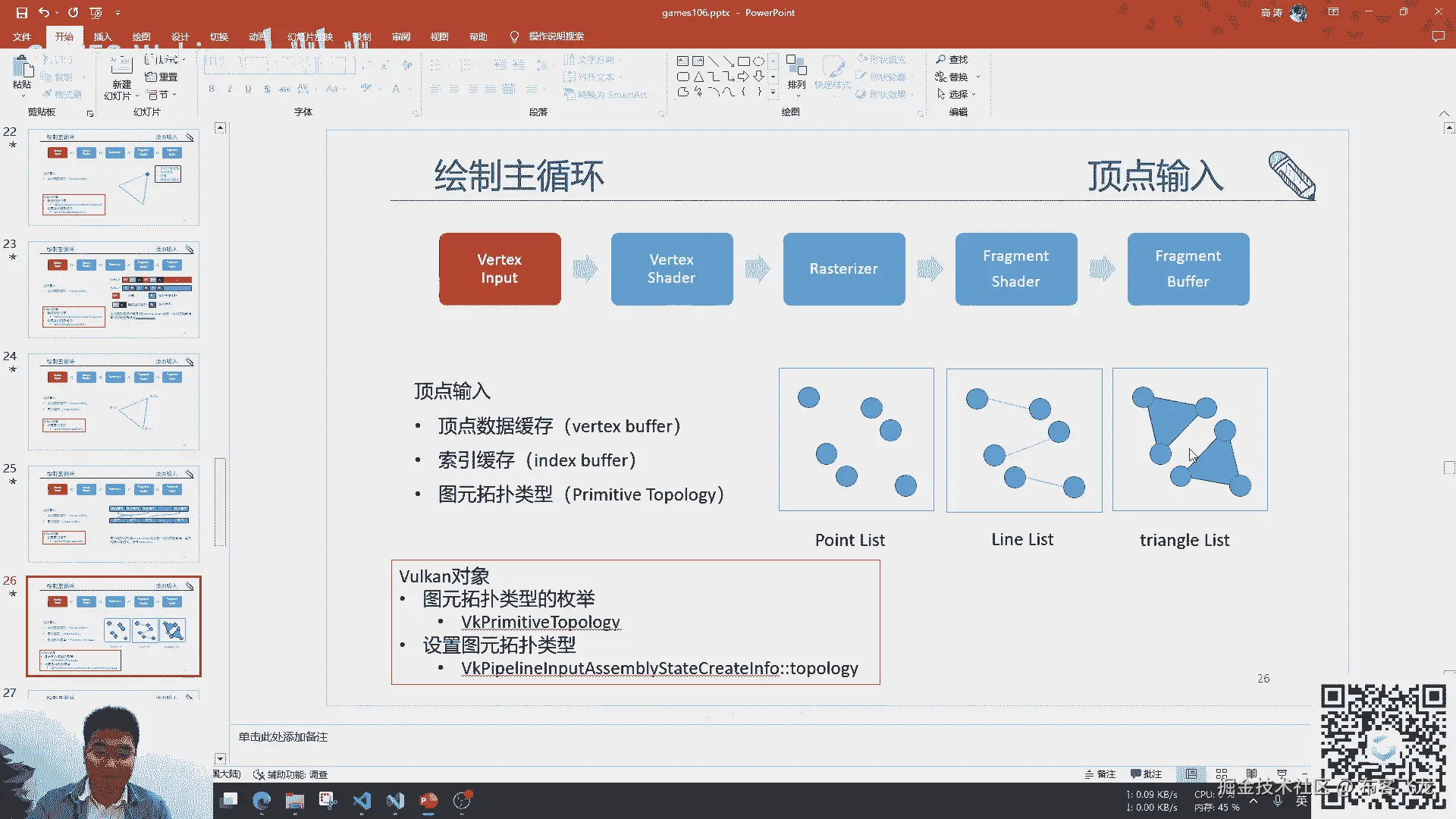Toggle the 批注 comments pane

tap(1146, 774)
